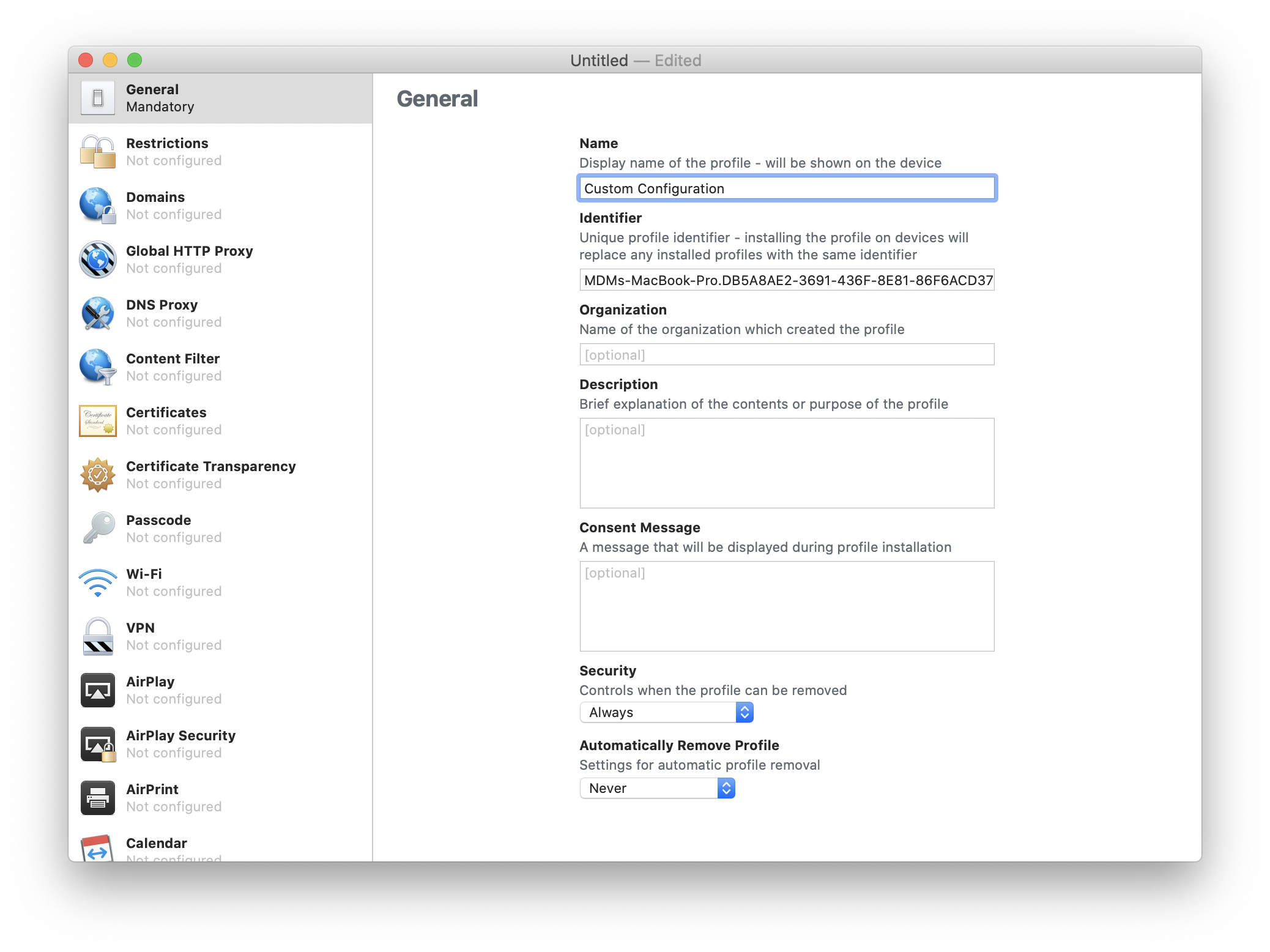Select the AirPlay payload entry
1270x952 pixels.
[x=150, y=690]
